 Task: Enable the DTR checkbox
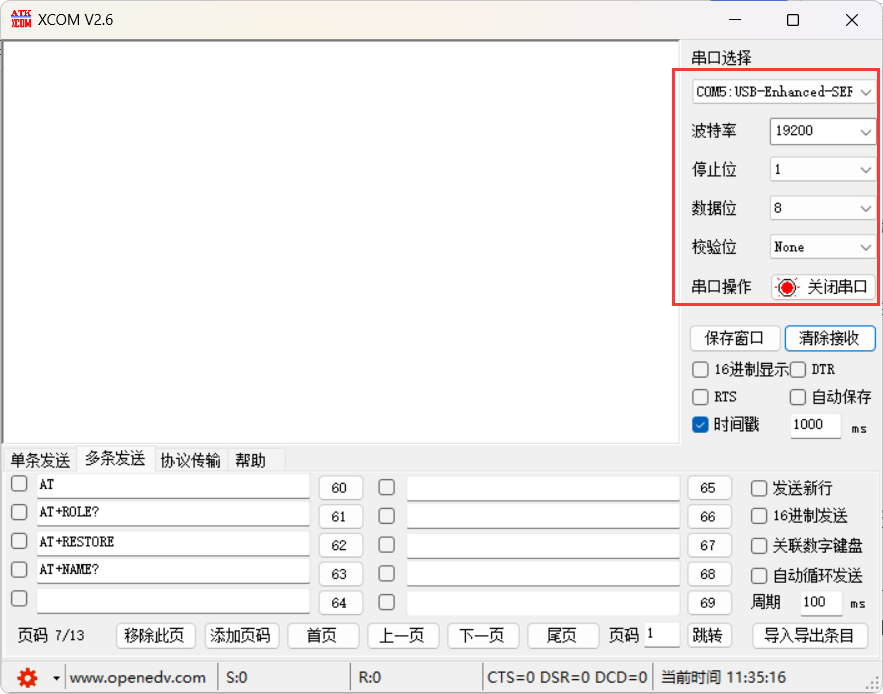click(798, 369)
